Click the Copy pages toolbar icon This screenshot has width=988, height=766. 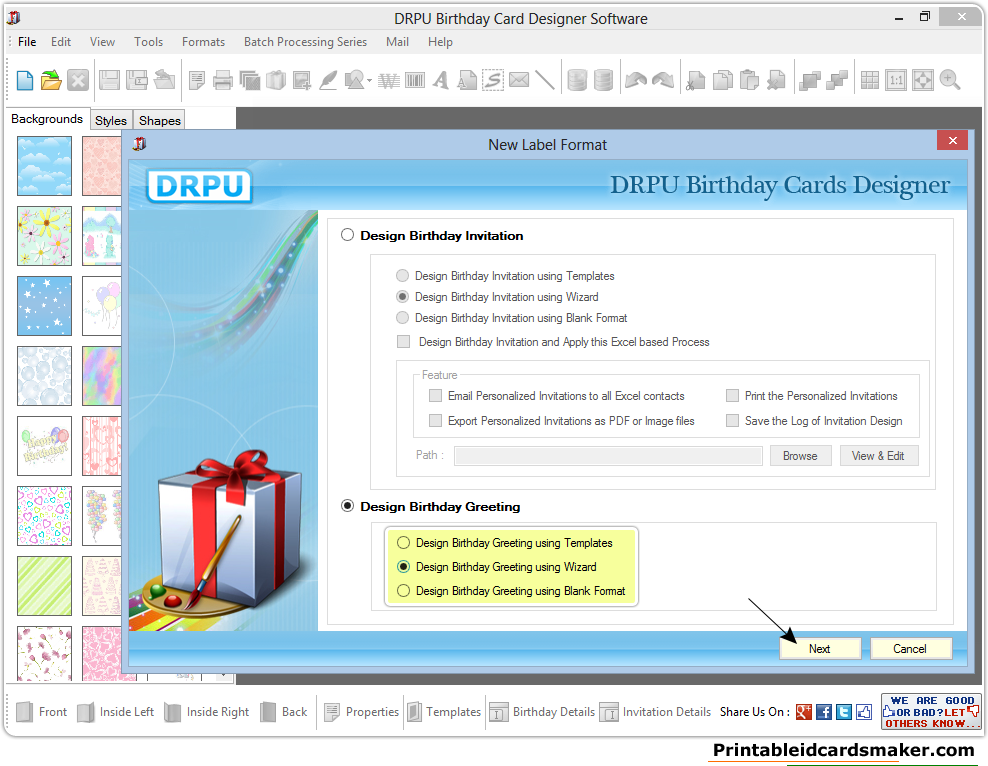click(723, 81)
